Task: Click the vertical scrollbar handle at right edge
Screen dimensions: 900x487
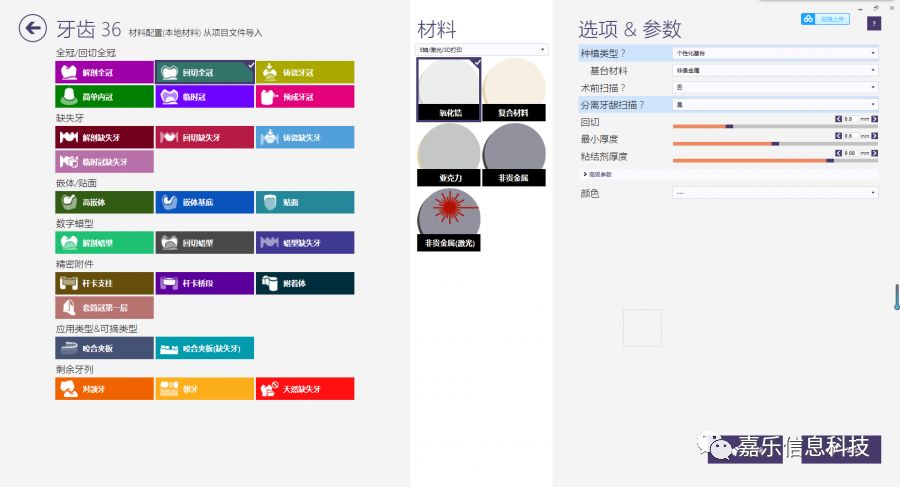Action: pos(897,296)
